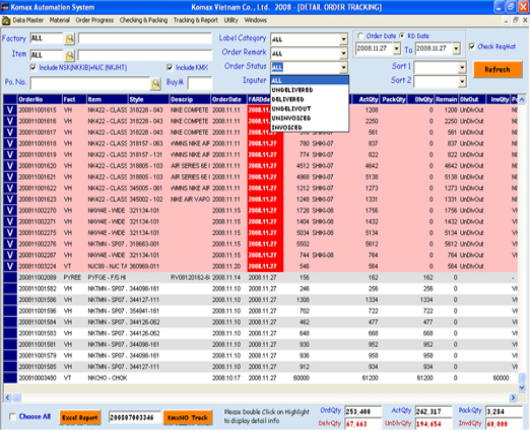
Task: Enable the Choose All checkbox
Action: 13,416
